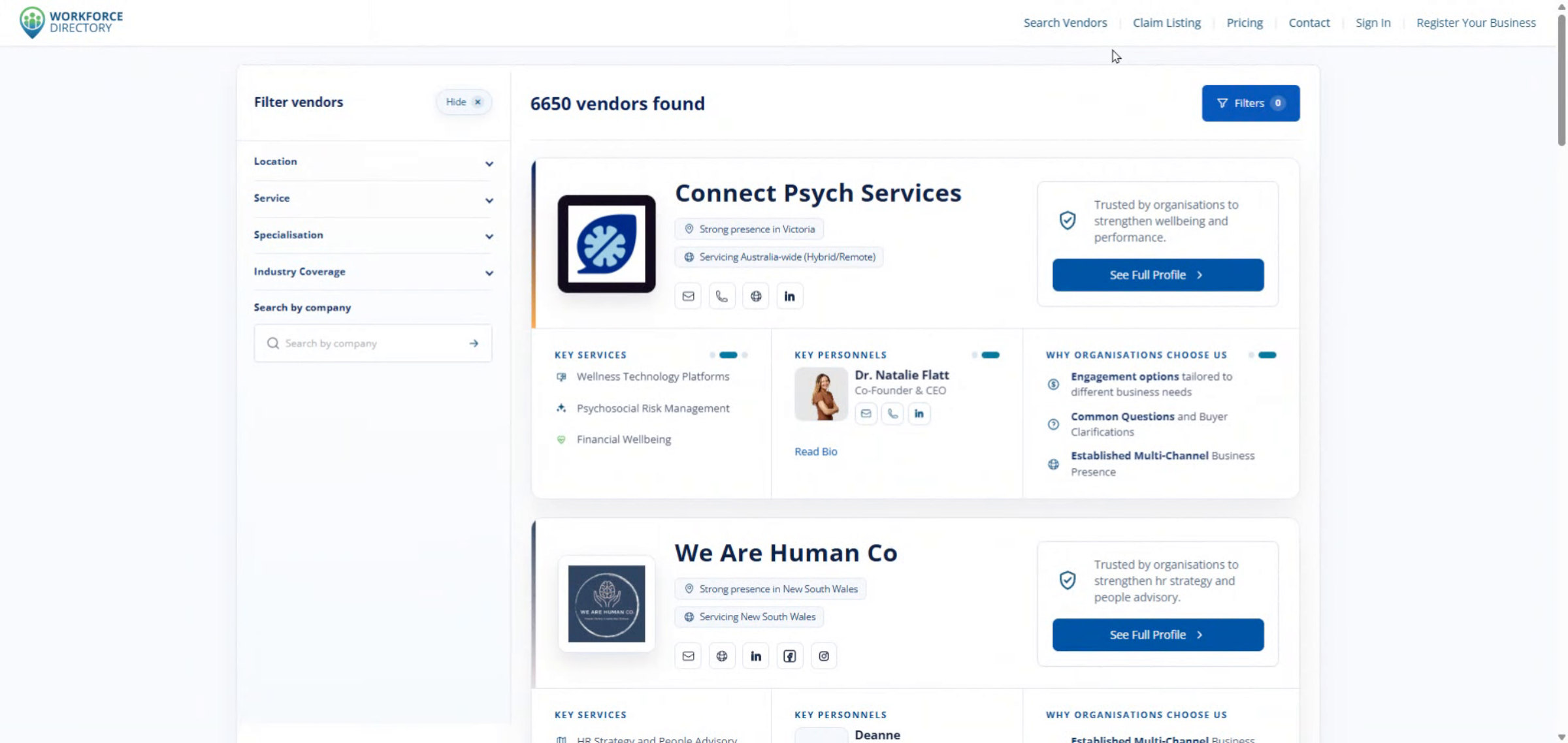Email Connect Psych Services via envelope icon
The image size is (1568, 743).
(x=688, y=296)
